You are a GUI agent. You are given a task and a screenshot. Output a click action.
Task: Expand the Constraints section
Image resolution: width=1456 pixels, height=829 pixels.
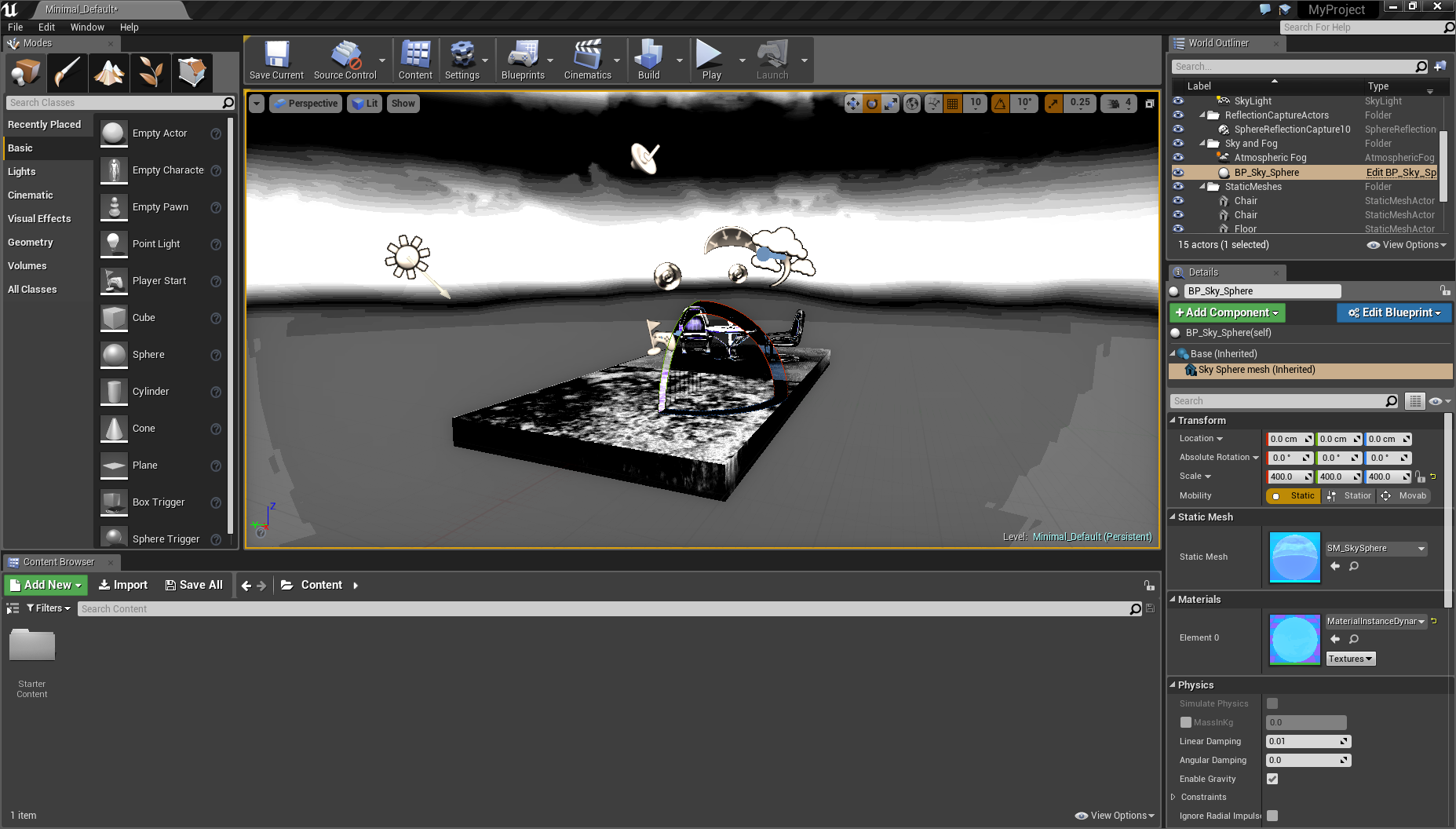click(x=1173, y=797)
